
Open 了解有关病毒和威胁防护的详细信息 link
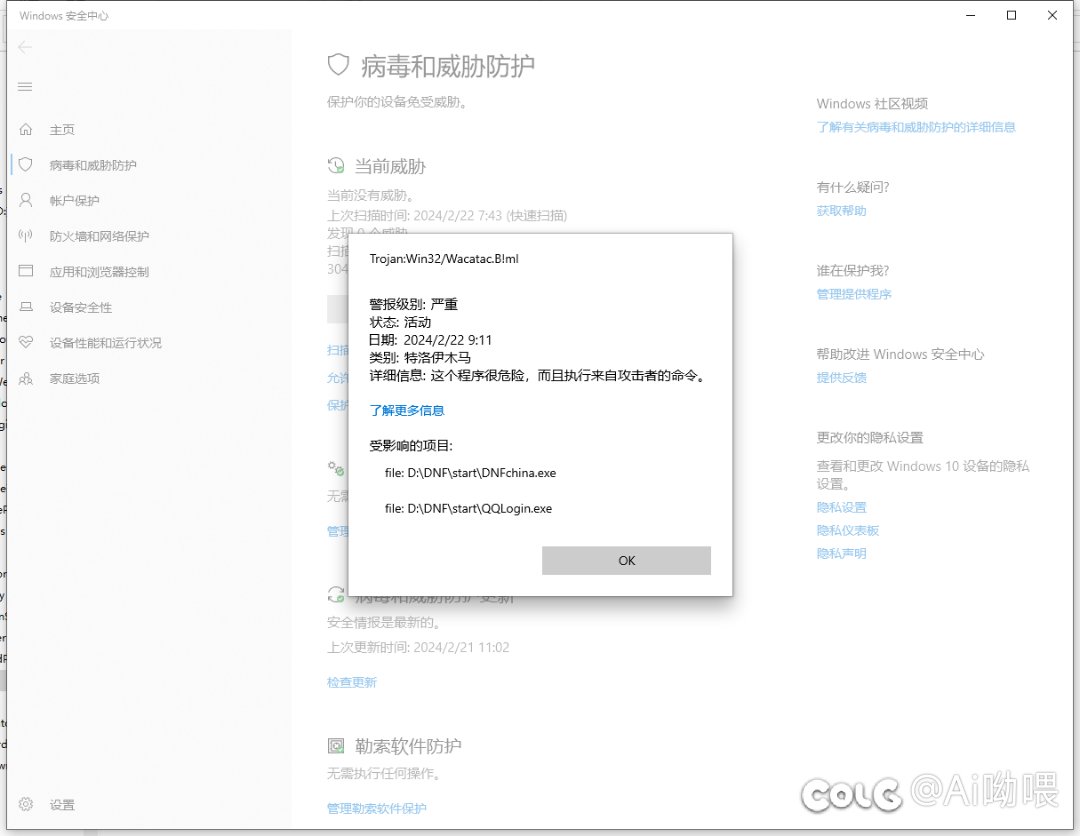coord(915,127)
